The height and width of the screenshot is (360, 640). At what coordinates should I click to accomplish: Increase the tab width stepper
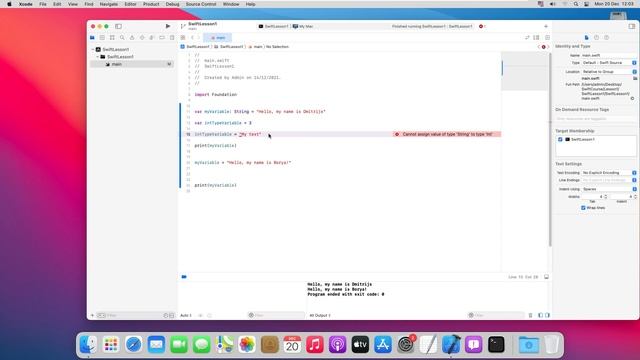point(605,196)
